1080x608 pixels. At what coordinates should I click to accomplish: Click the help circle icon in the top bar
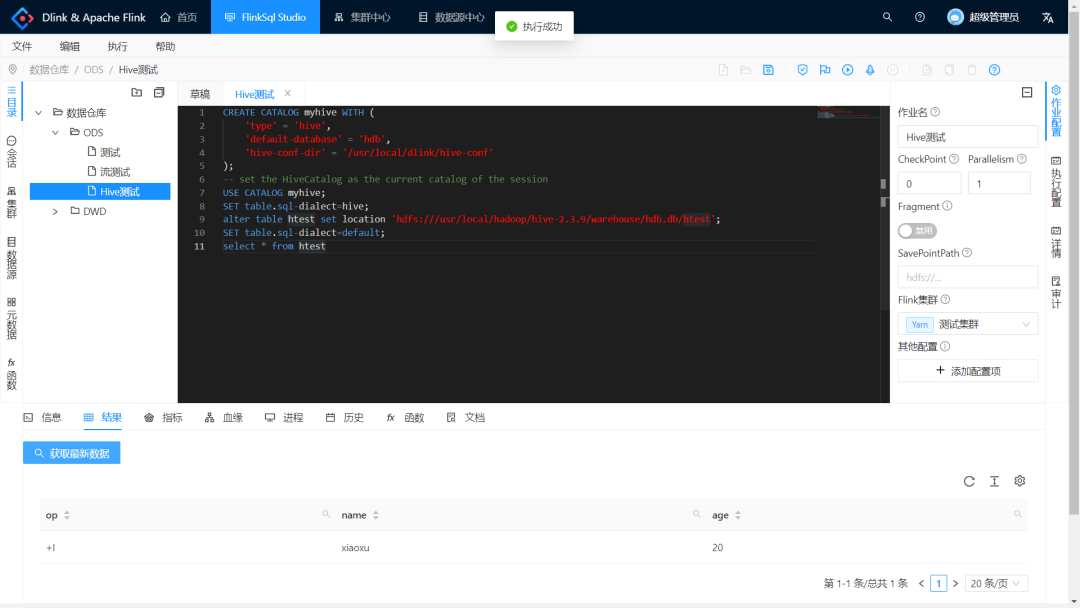920,17
